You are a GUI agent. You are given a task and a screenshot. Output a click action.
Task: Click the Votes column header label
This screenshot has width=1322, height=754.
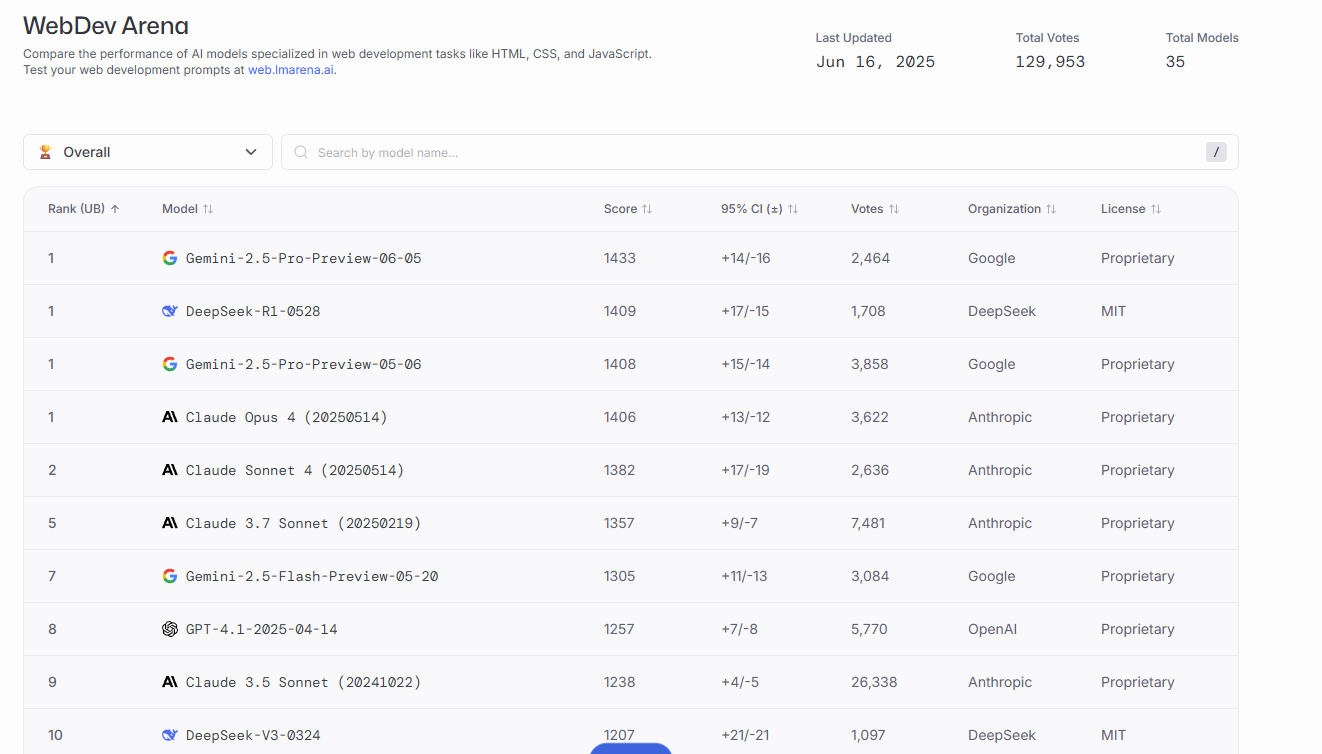tap(867, 209)
